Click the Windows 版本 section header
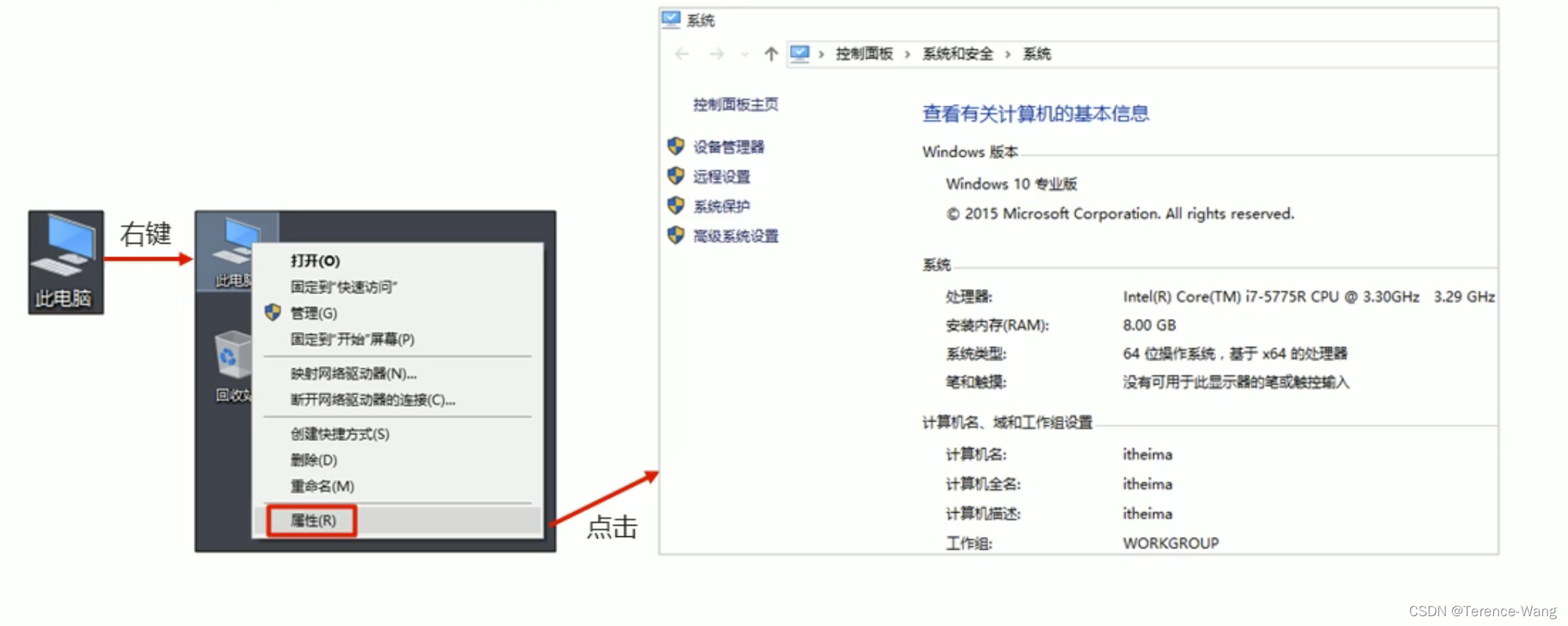This screenshot has width=1568, height=626. tap(969, 152)
